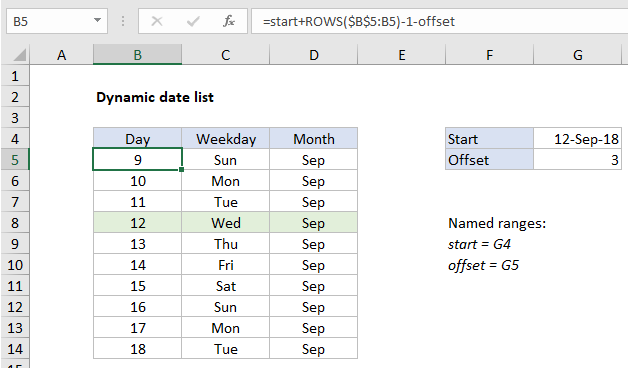The width and height of the screenshot is (628, 368).
Task: Click the Enter checkmark icon in formula bar
Action: coord(193,21)
